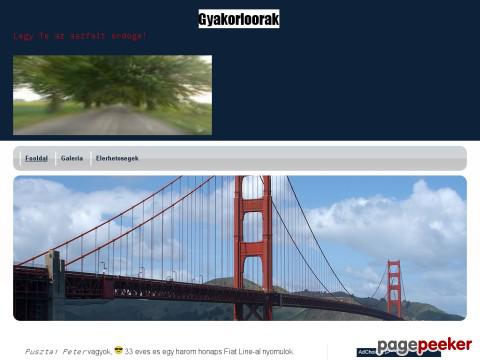Click the blurred tree-lined road image

coord(112,95)
